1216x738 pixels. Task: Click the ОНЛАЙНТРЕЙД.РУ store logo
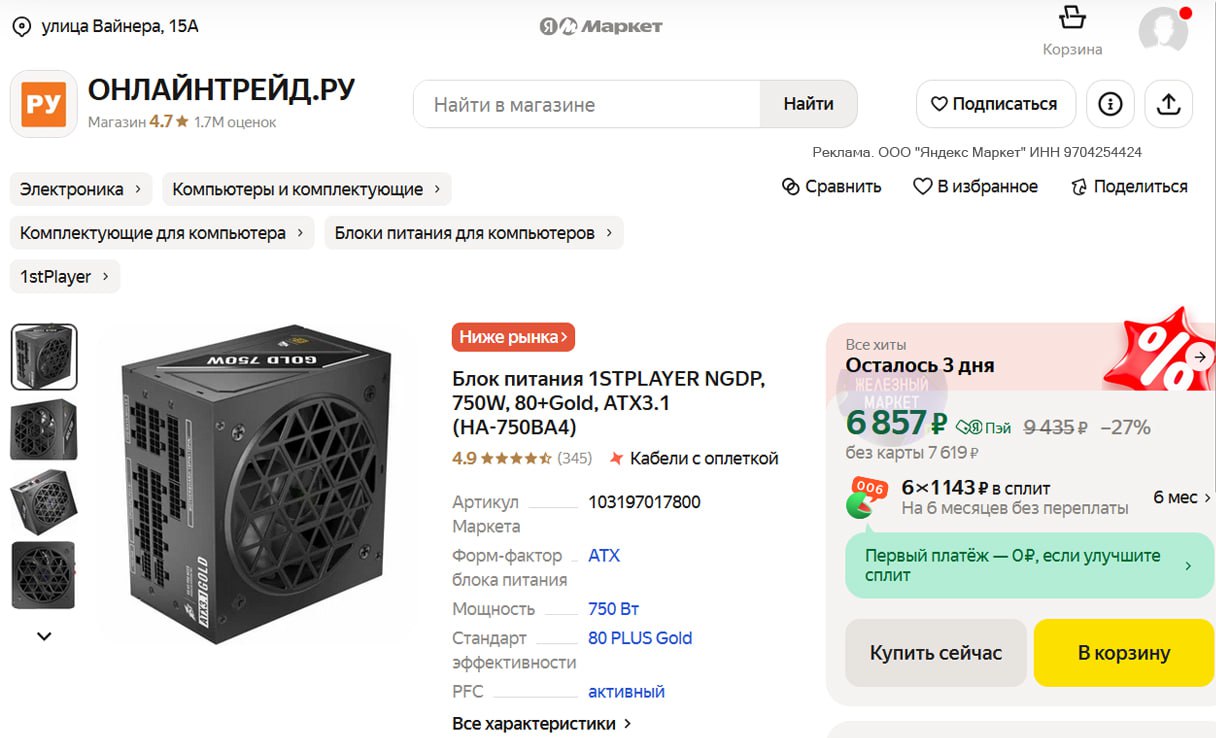[x=44, y=104]
